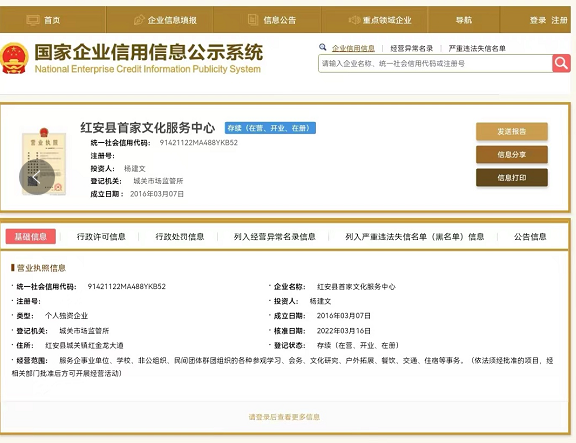The width and height of the screenshot is (576, 443).
Task: Click the 登录 link
Action: point(538,20)
